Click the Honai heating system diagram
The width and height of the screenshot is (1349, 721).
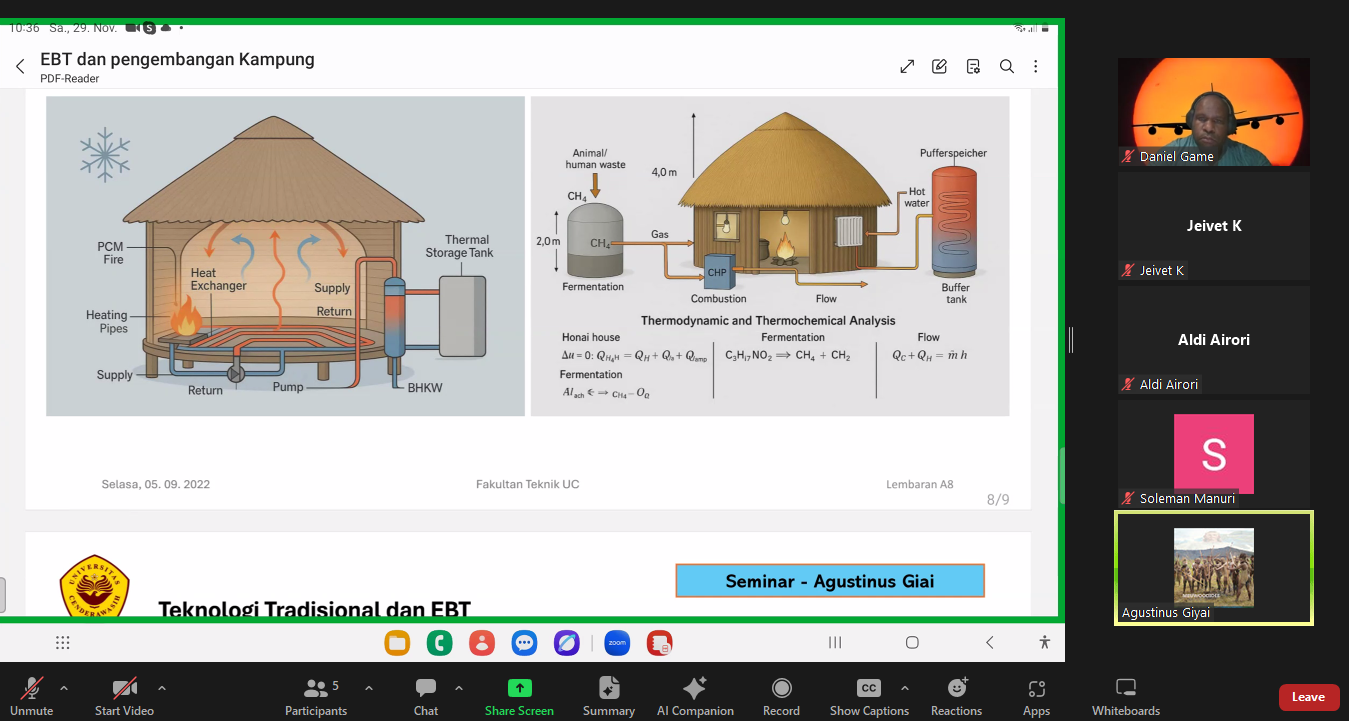tap(285, 256)
